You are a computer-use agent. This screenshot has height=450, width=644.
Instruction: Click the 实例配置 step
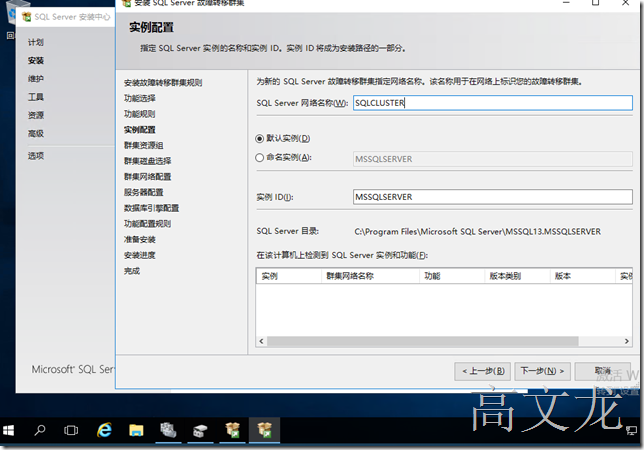140,130
